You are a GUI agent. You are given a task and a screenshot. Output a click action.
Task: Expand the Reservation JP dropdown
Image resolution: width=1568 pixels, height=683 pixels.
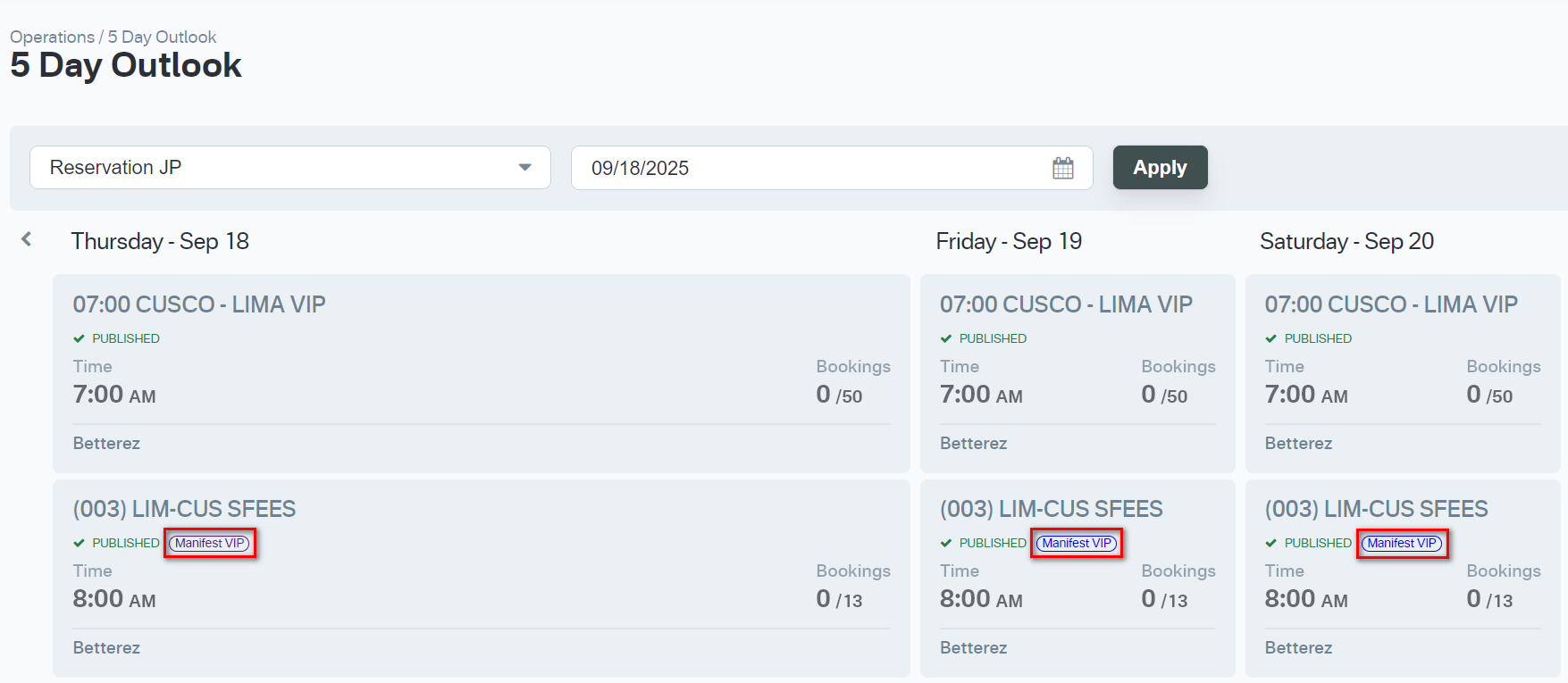tap(289, 168)
